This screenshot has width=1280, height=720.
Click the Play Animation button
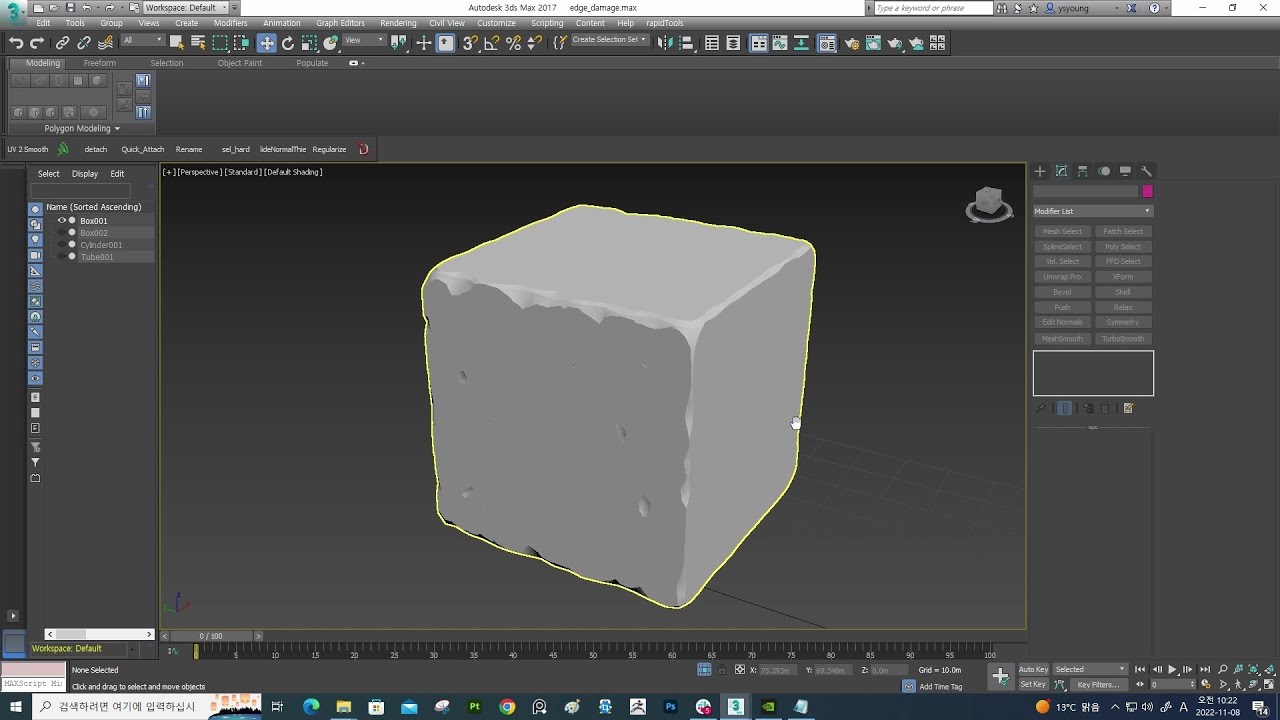point(1172,670)
